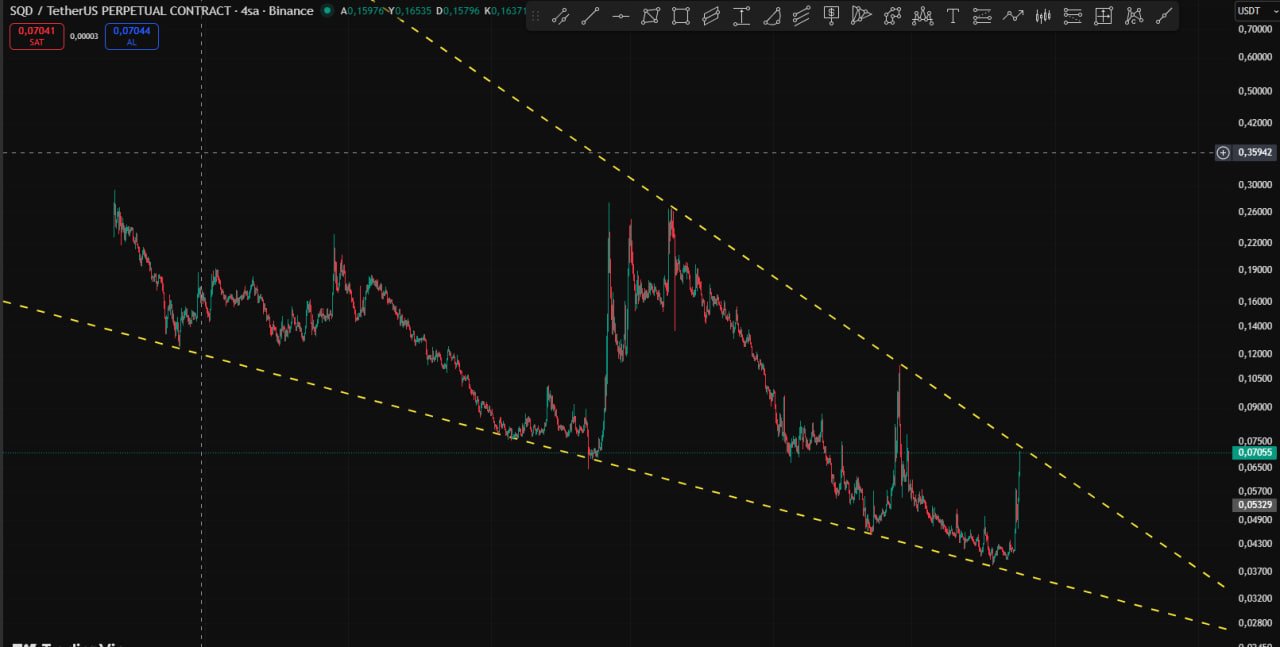Click the 0,00003 spread value

click(84, 36)
